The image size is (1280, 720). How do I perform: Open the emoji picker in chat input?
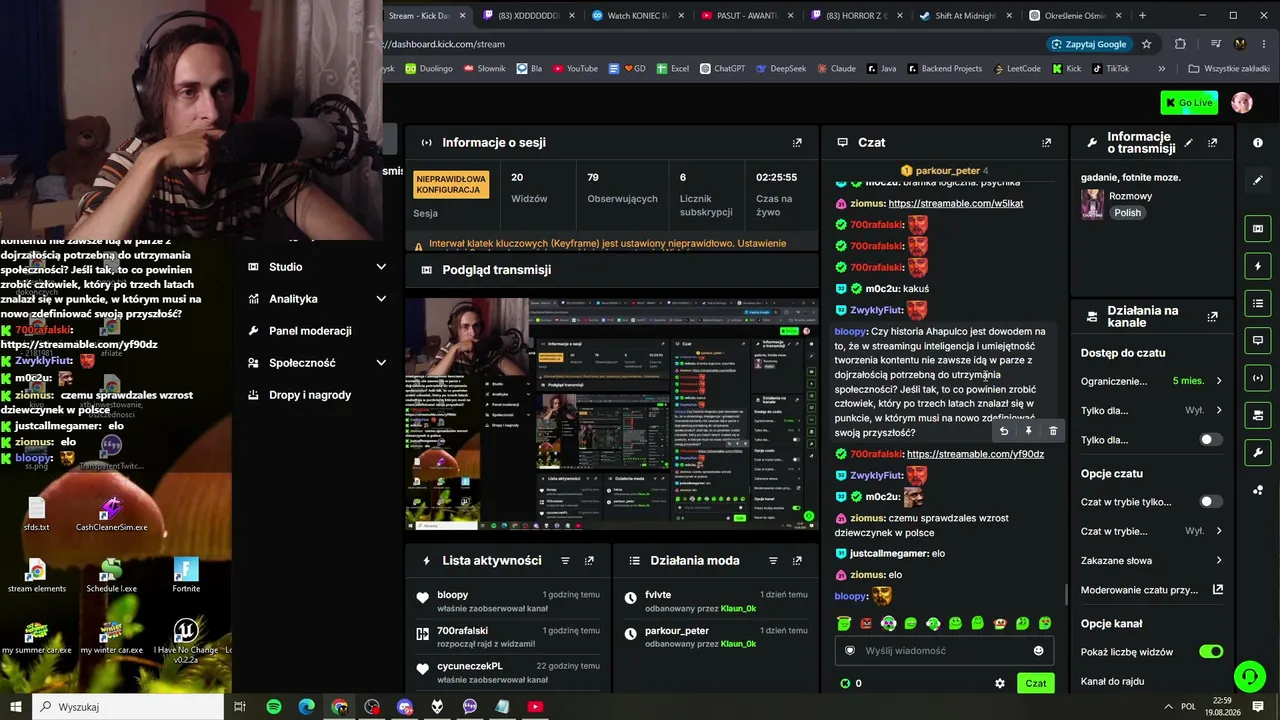(x=1038, y=651)
